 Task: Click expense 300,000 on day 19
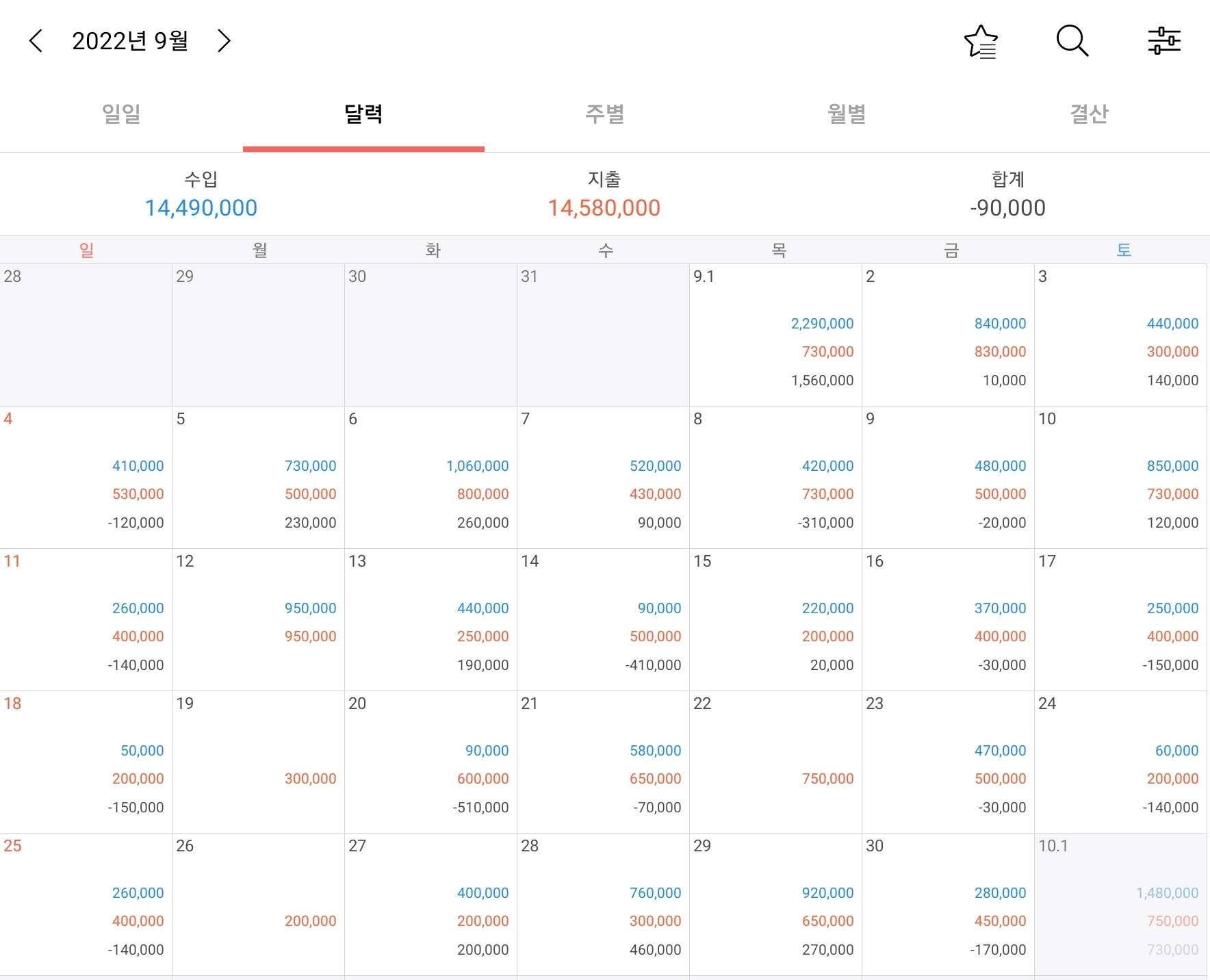311,779
